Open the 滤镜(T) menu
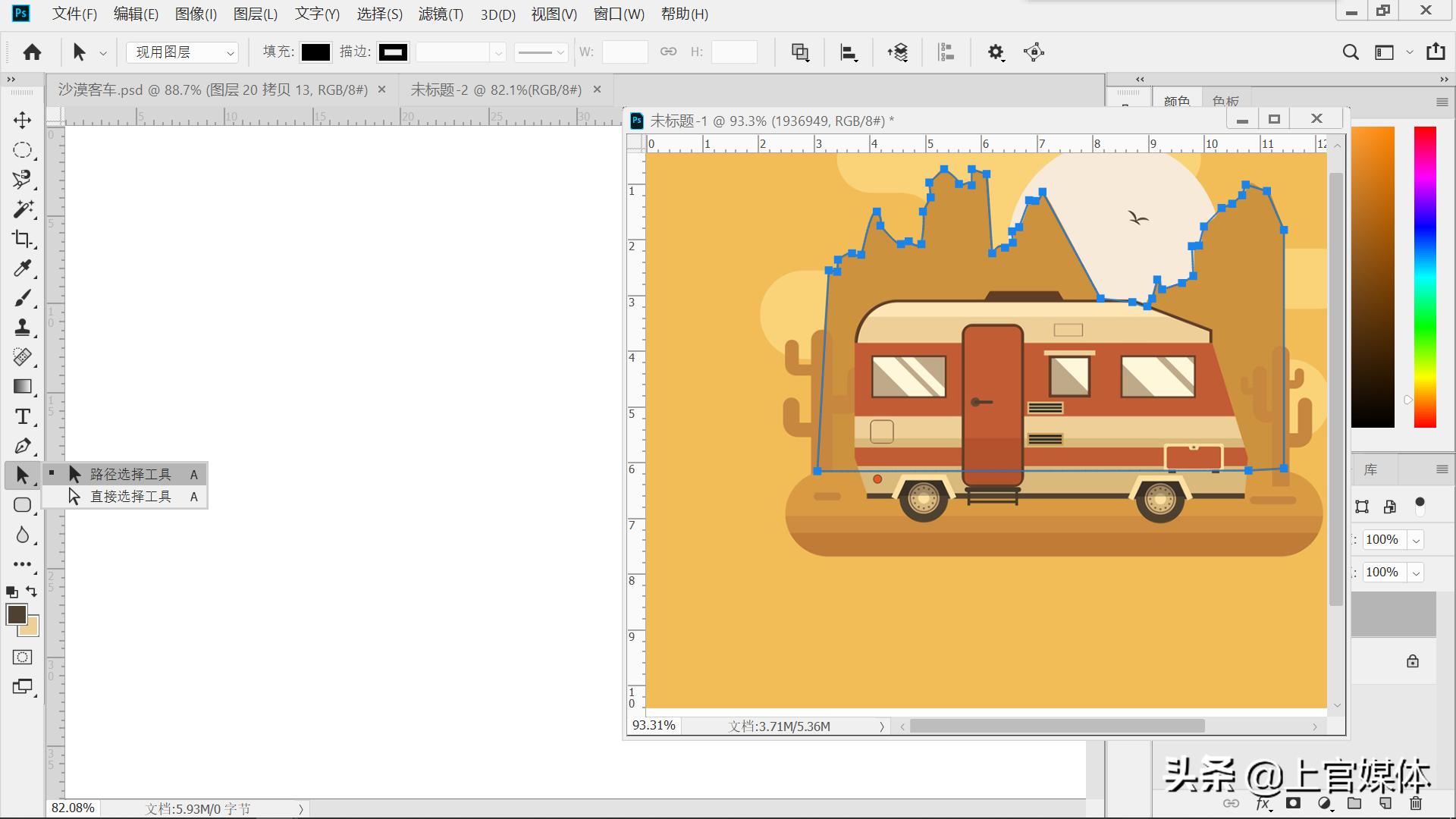Viewport: 1456px width, 819px height. [x=441, y=14]
